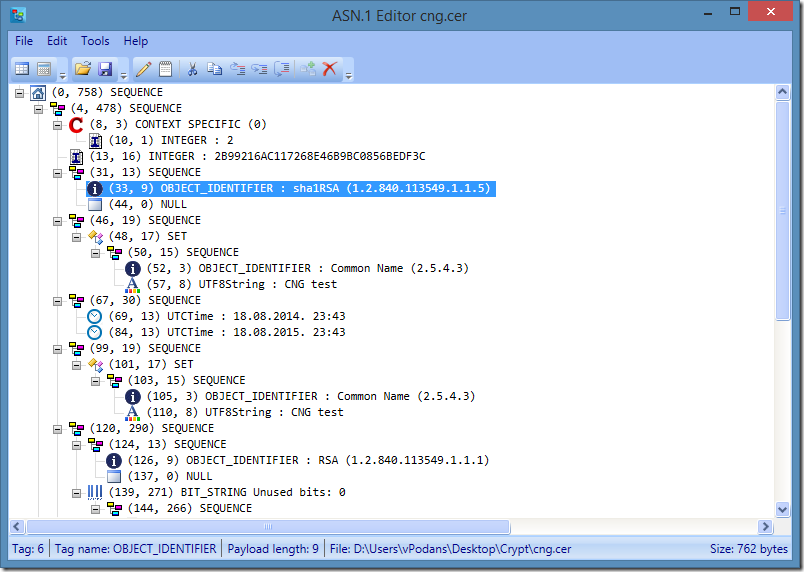
Task: Click the pencil edit icon in toolbar
Action: pyautogui.click(x=143, y=69)
